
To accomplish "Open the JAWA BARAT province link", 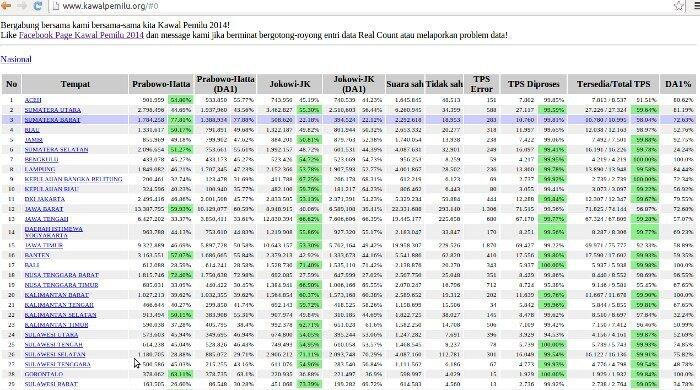I will coord(44,209).
